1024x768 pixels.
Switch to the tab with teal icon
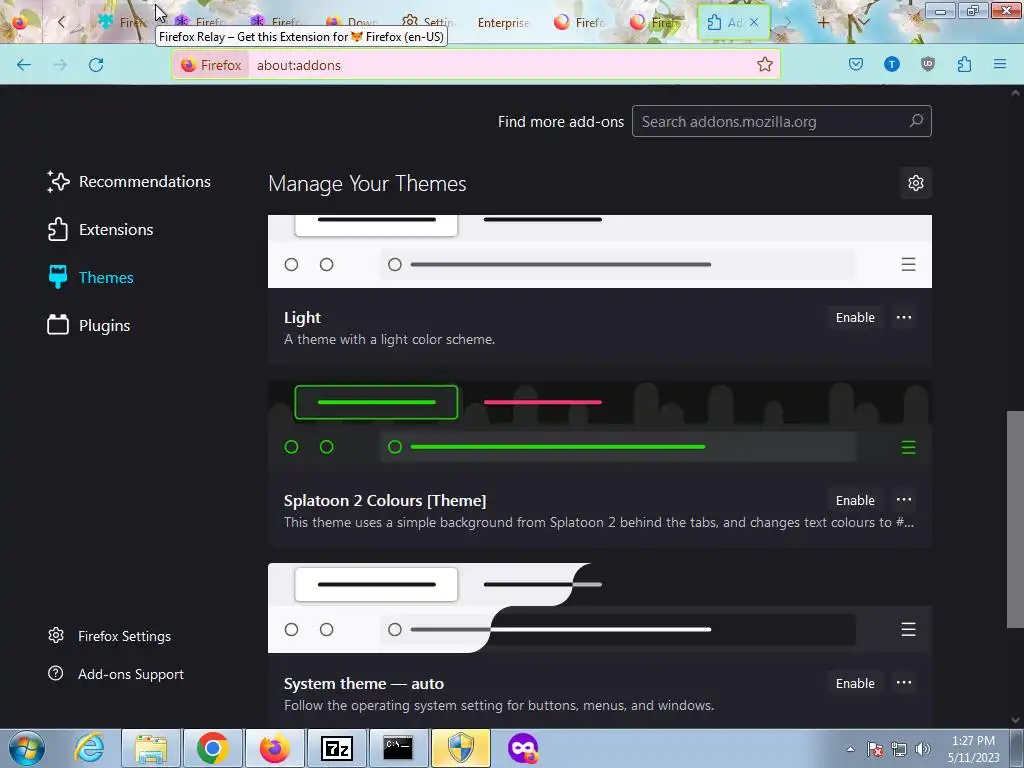coord(123,23)
